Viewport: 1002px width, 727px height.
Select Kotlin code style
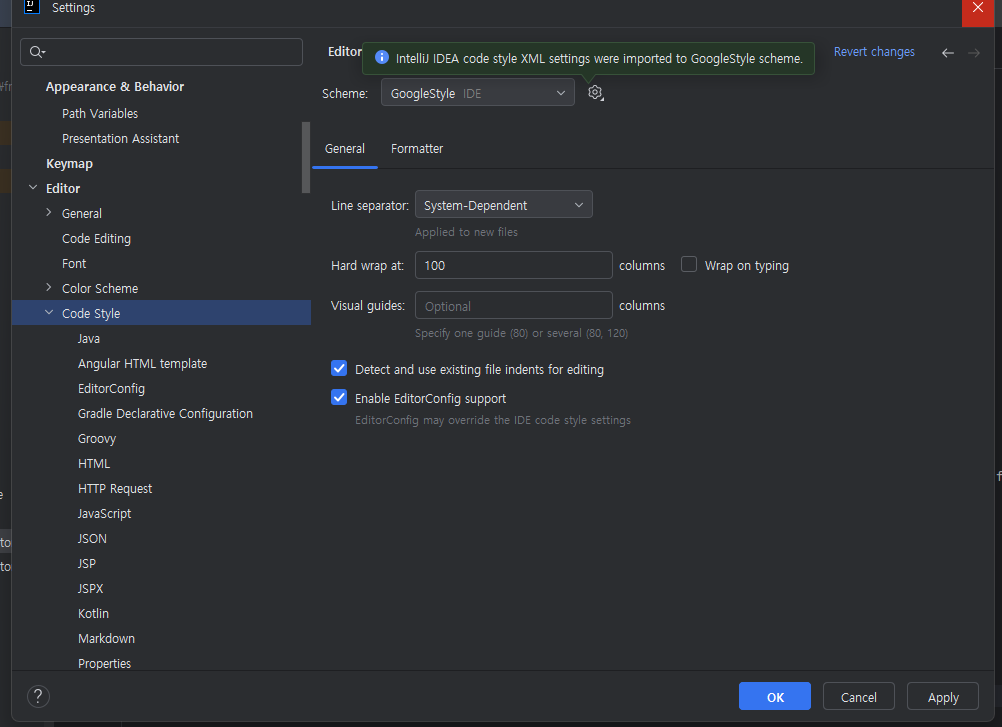(x=93, y=613)
